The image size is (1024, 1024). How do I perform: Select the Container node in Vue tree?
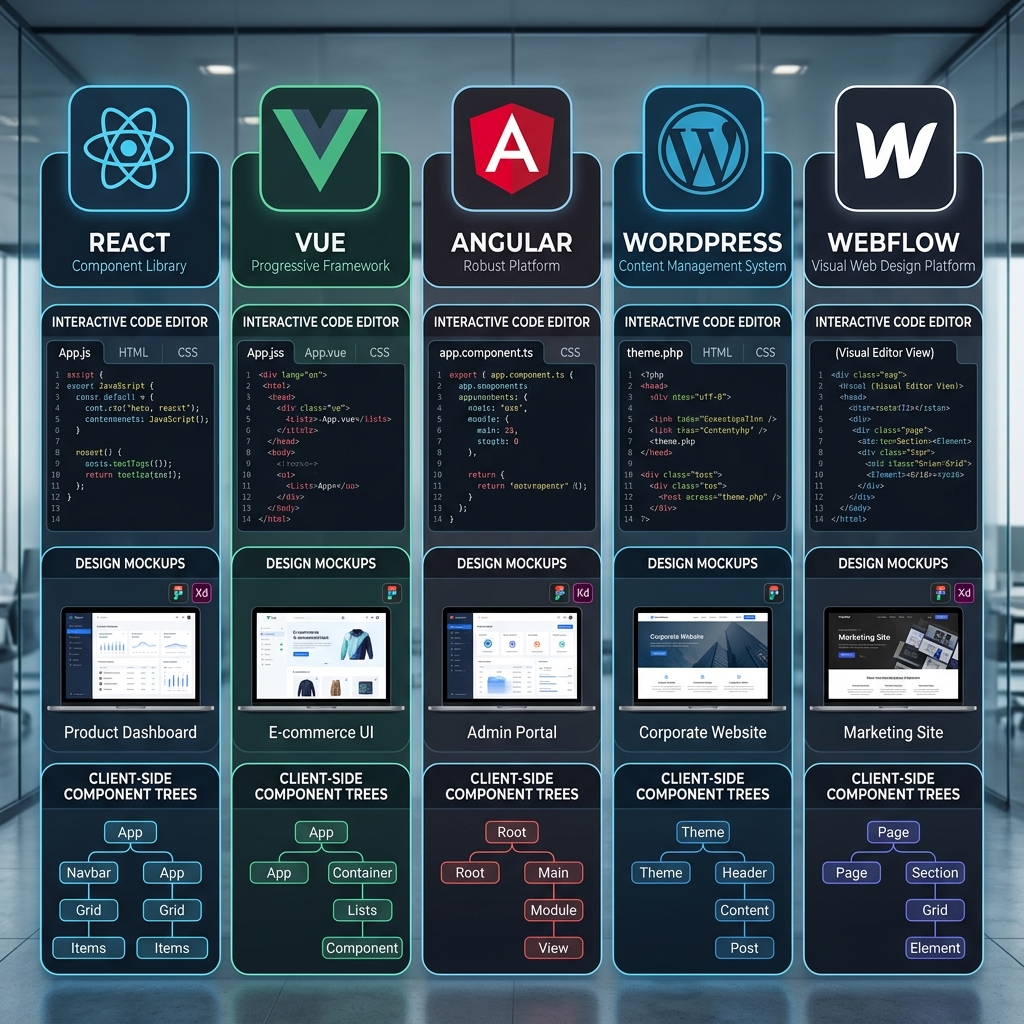pyautogui.click(x=362, y=872)
